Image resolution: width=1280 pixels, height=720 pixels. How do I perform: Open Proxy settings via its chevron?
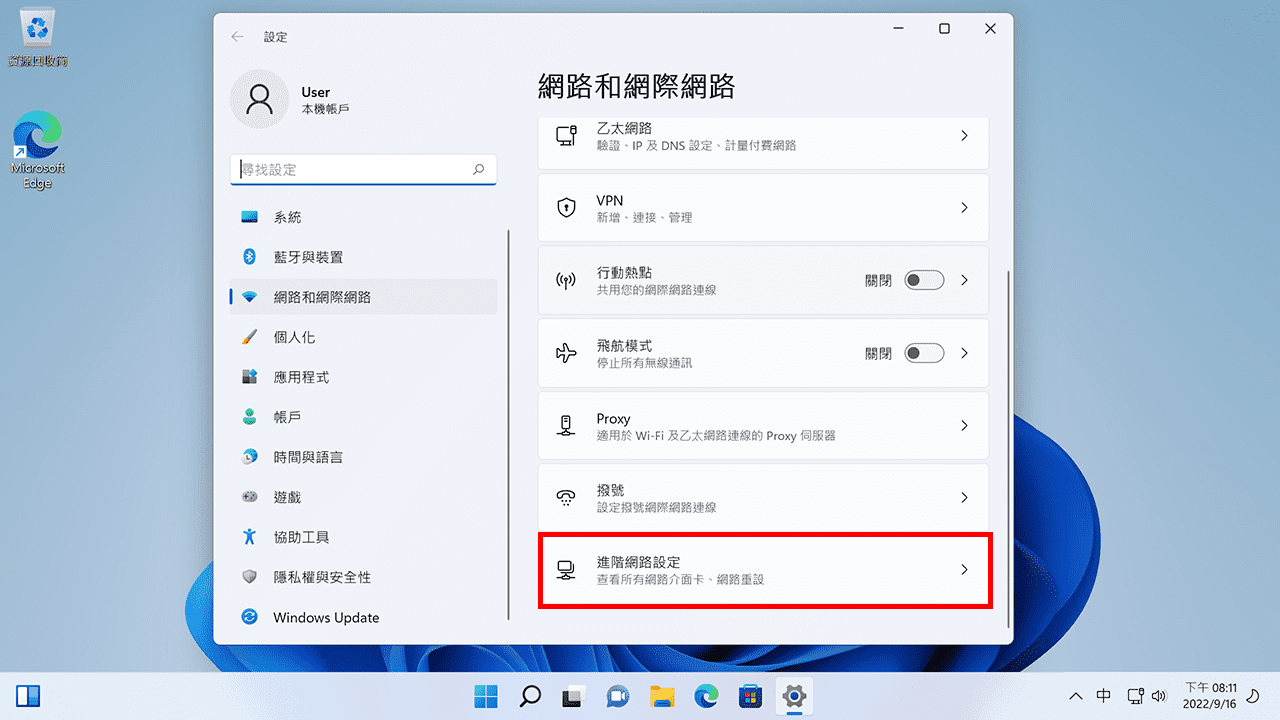tap(963, 425)
